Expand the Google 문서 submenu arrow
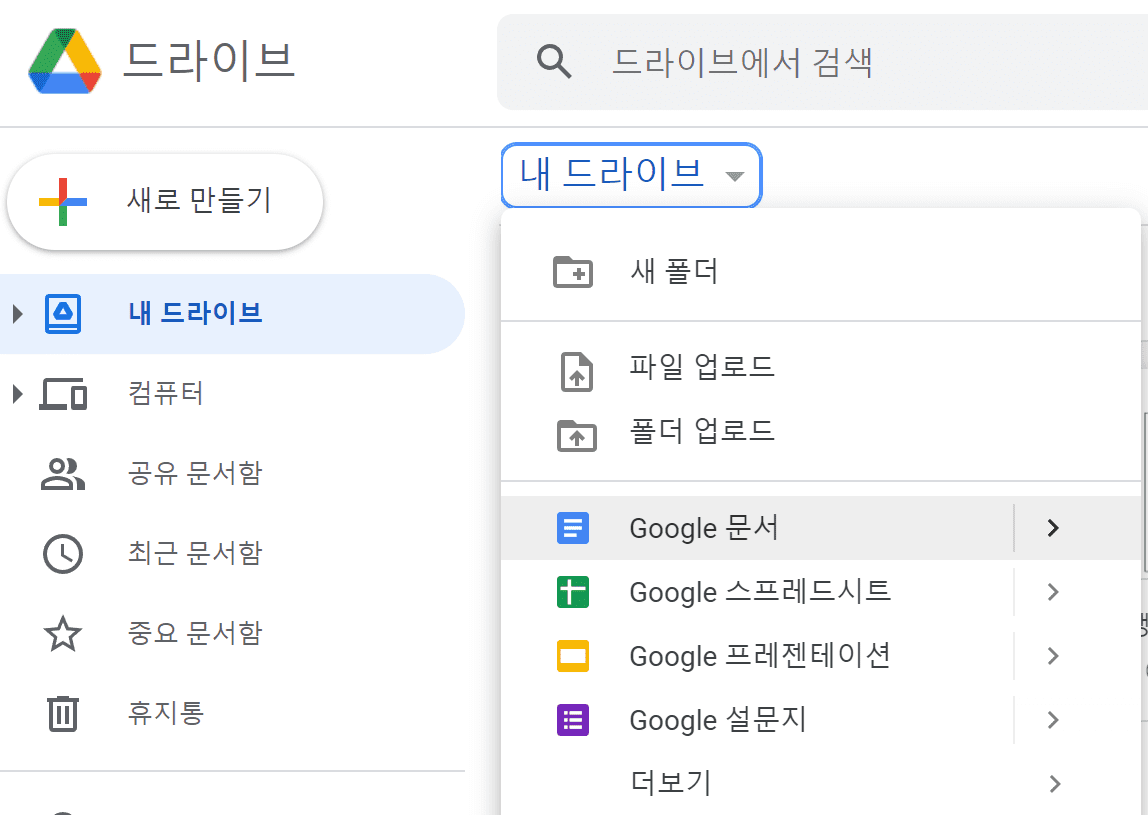The height and width of the screenshot is (815, 1148). click(1053, 528)
